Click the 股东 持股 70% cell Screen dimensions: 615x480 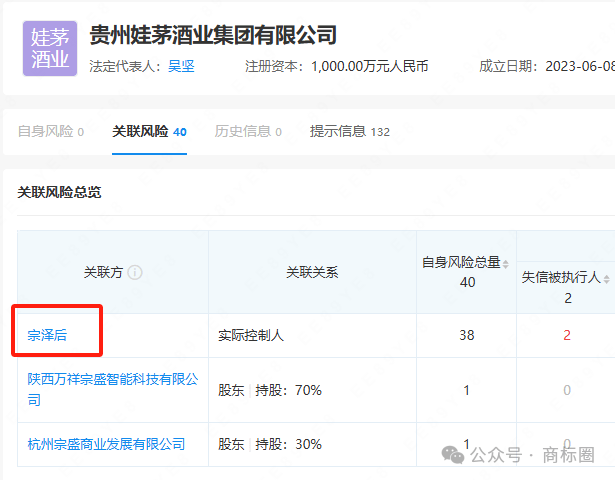coord(270,390)
